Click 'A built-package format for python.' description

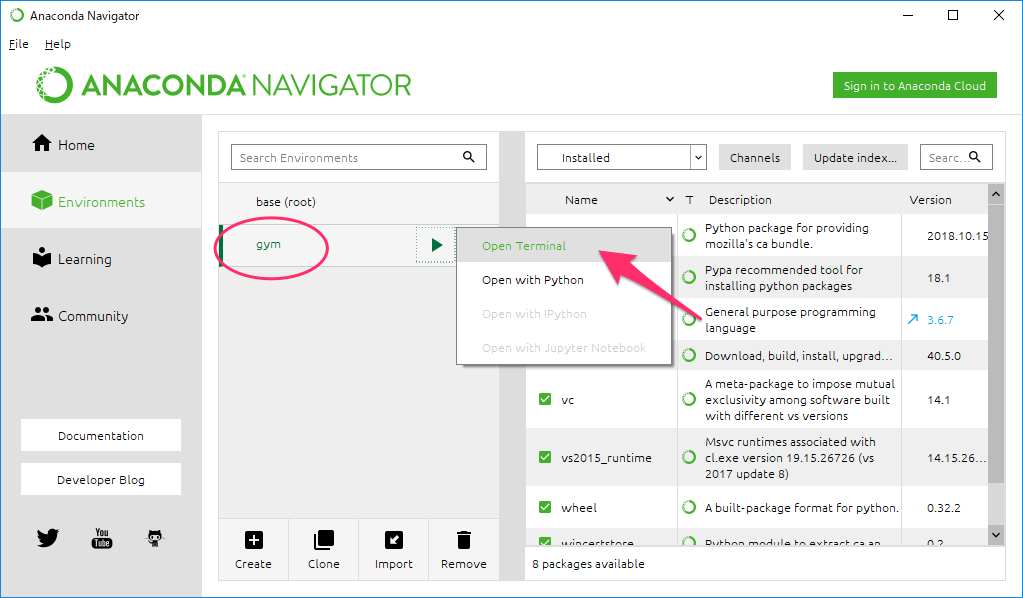pos(802,507)
